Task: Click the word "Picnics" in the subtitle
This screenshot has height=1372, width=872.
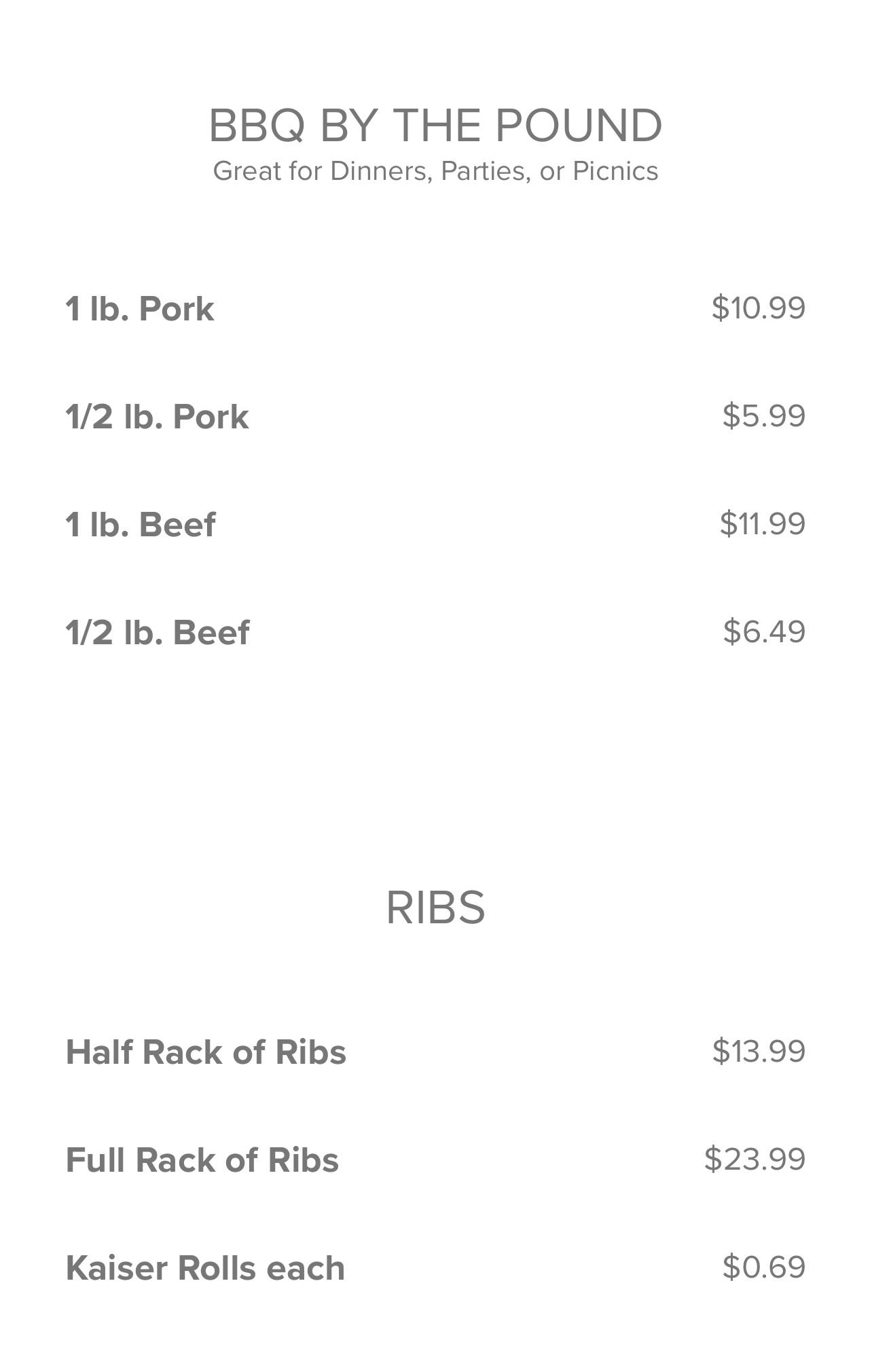Action: click(x=615, y=171)
